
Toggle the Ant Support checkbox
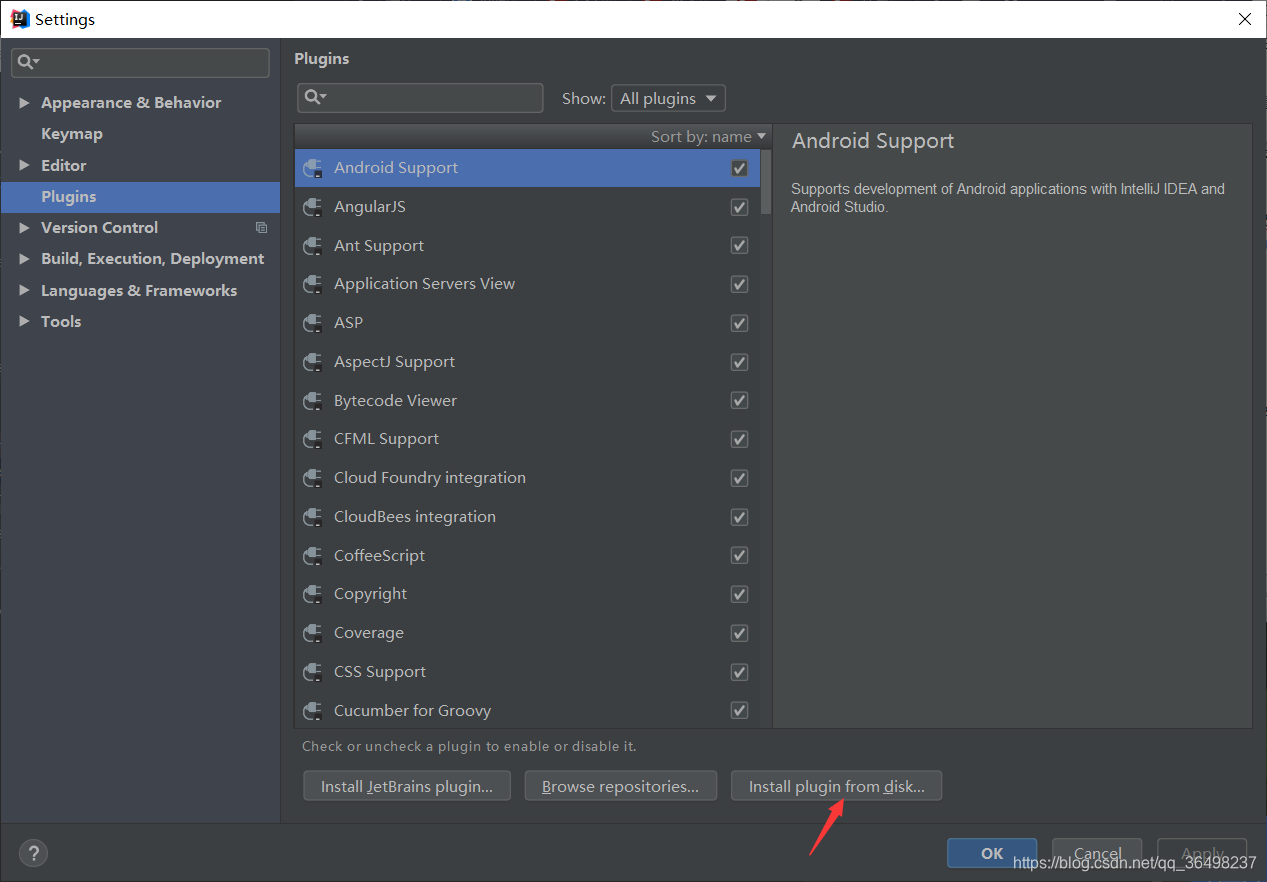point(739,246)
